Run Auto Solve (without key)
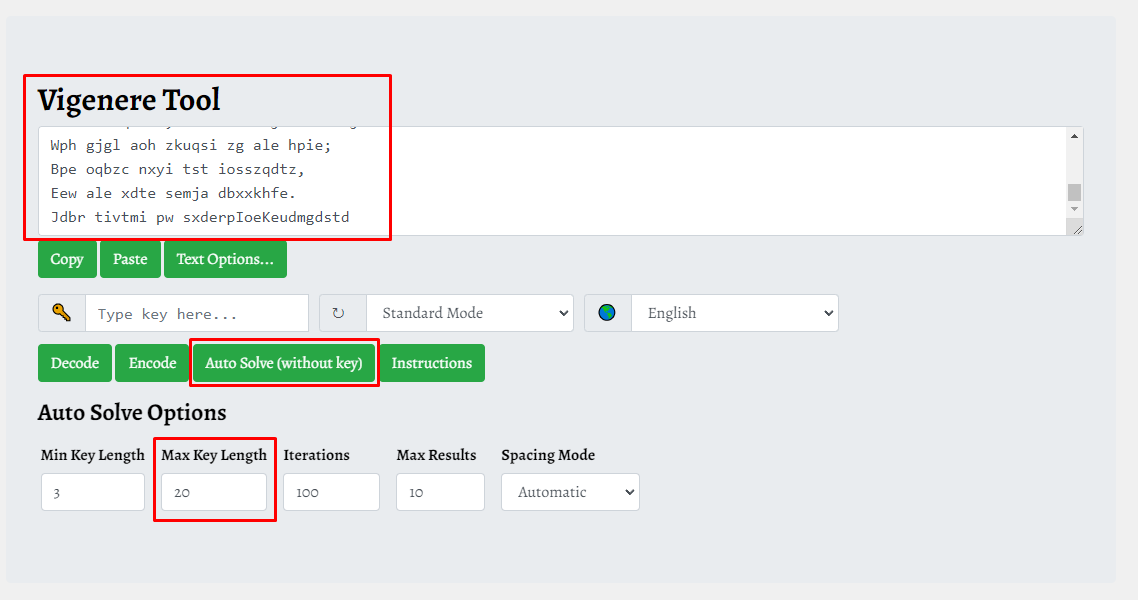1138x600 pixels. coord(284,363)
